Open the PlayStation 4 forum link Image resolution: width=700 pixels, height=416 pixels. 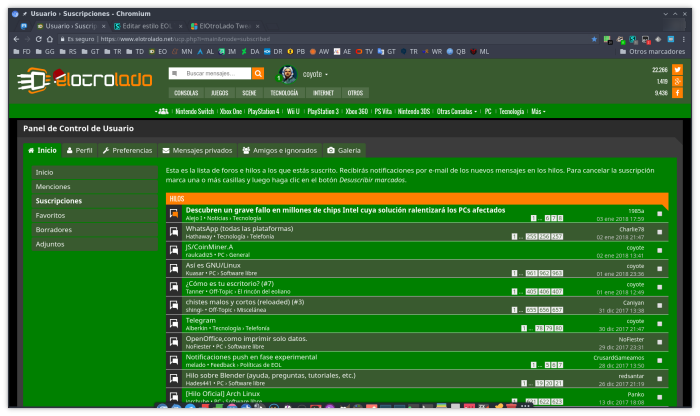coord(263,111)
